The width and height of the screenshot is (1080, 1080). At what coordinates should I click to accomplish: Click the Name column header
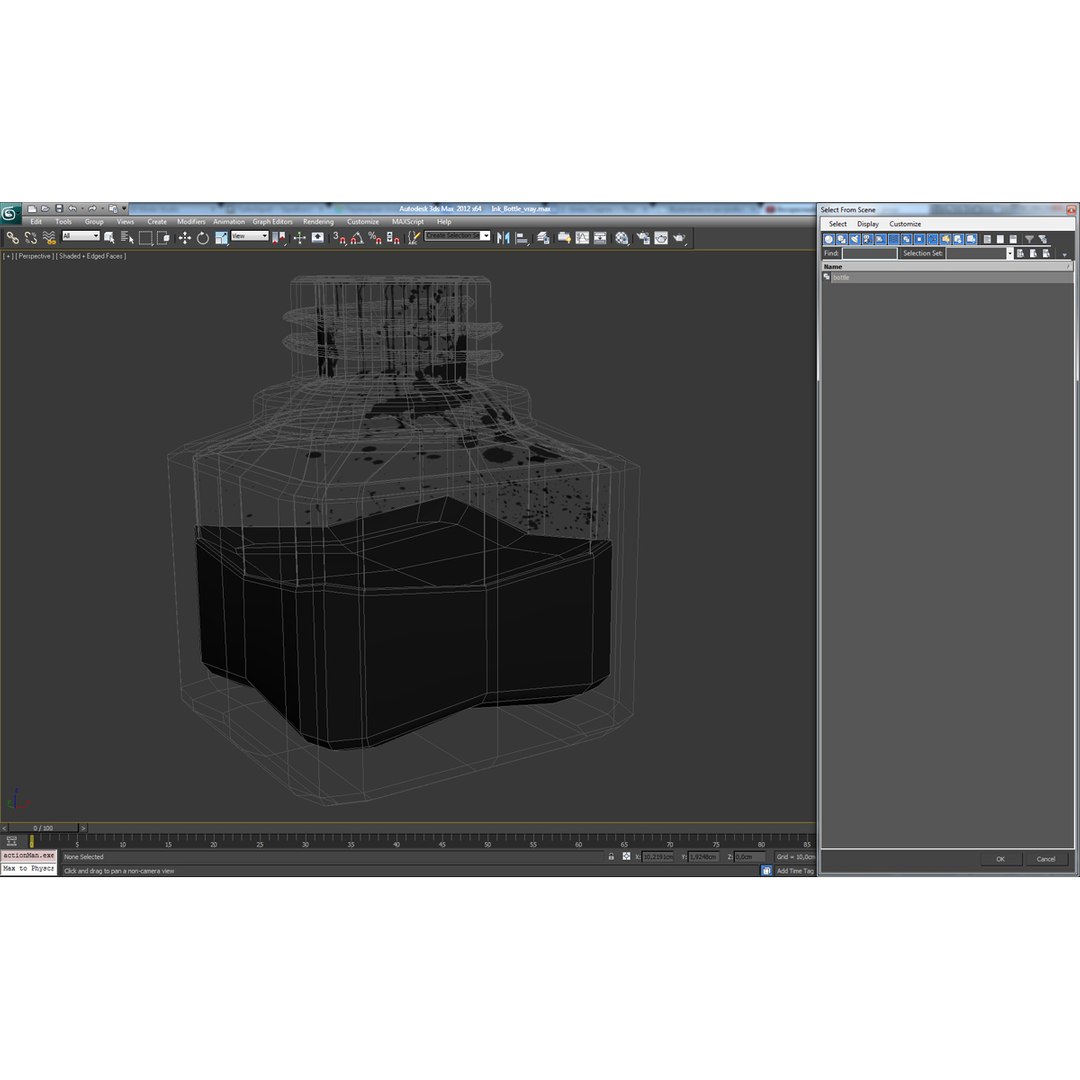click(x=947, y=267)
